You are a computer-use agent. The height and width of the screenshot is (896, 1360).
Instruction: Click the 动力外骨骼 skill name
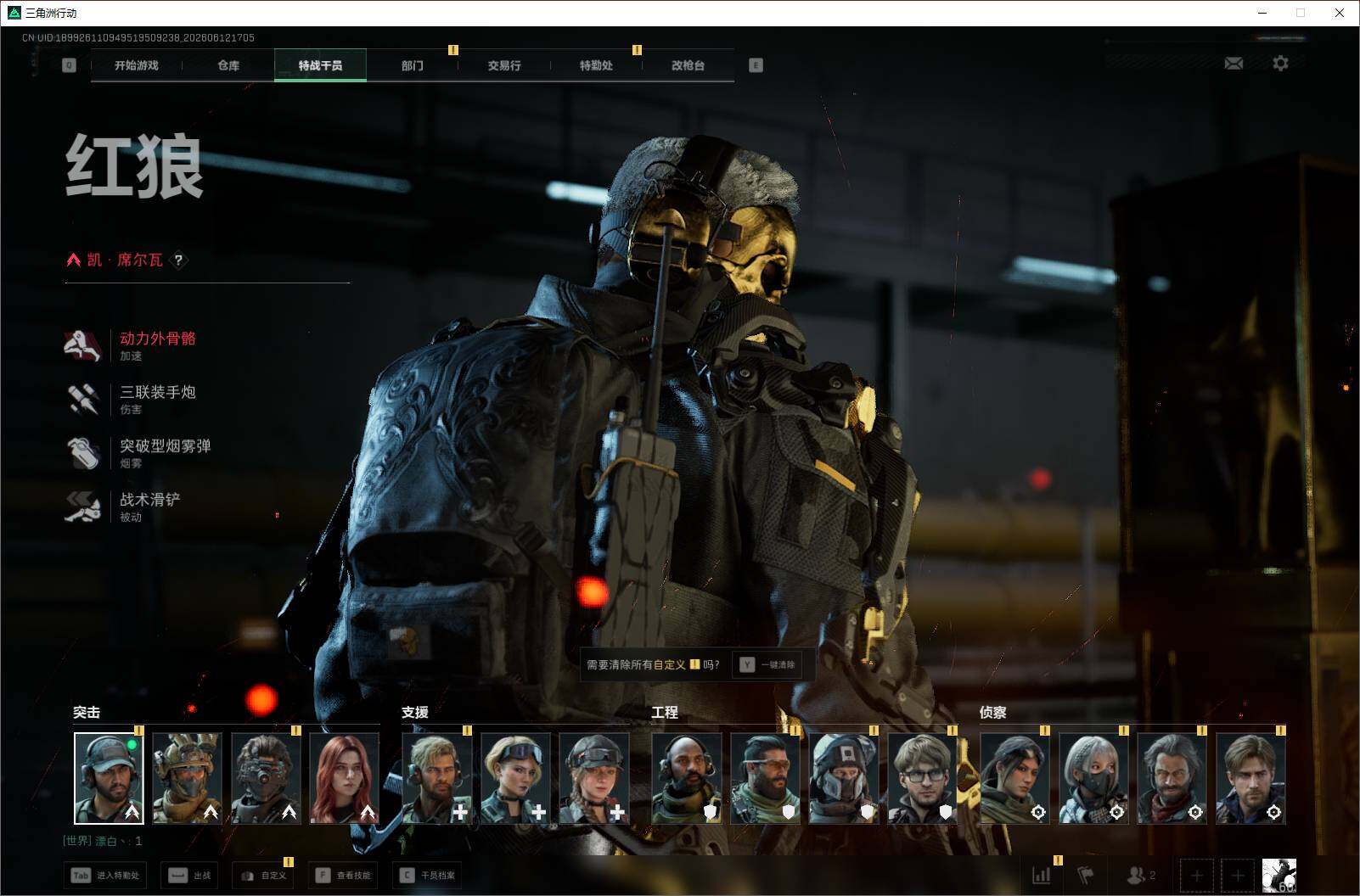(x=158, y=339)
